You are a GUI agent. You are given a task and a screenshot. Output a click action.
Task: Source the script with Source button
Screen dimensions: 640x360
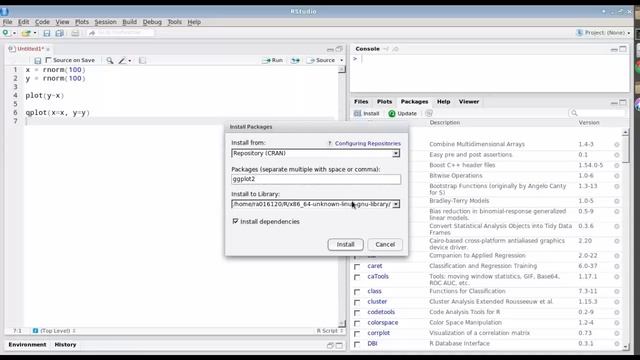tap(322, 60)
